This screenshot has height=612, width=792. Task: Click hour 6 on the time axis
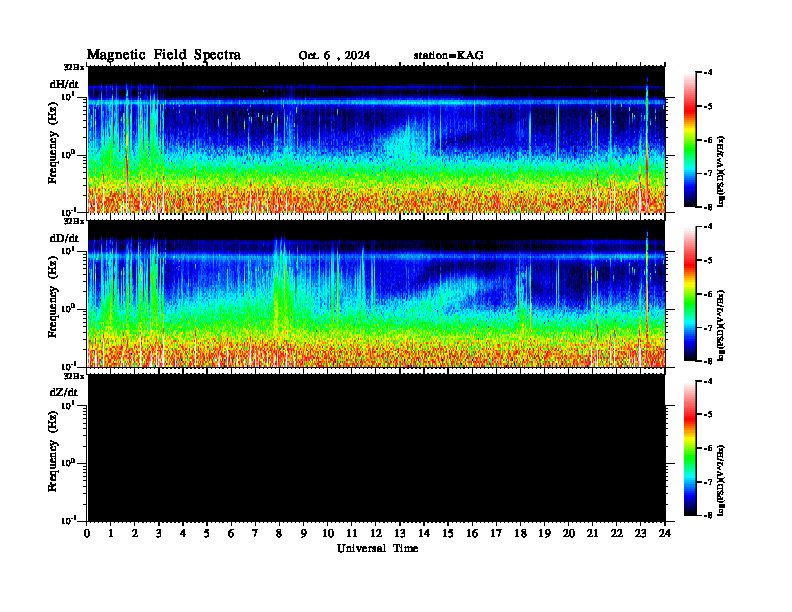[x=231, y=534]
